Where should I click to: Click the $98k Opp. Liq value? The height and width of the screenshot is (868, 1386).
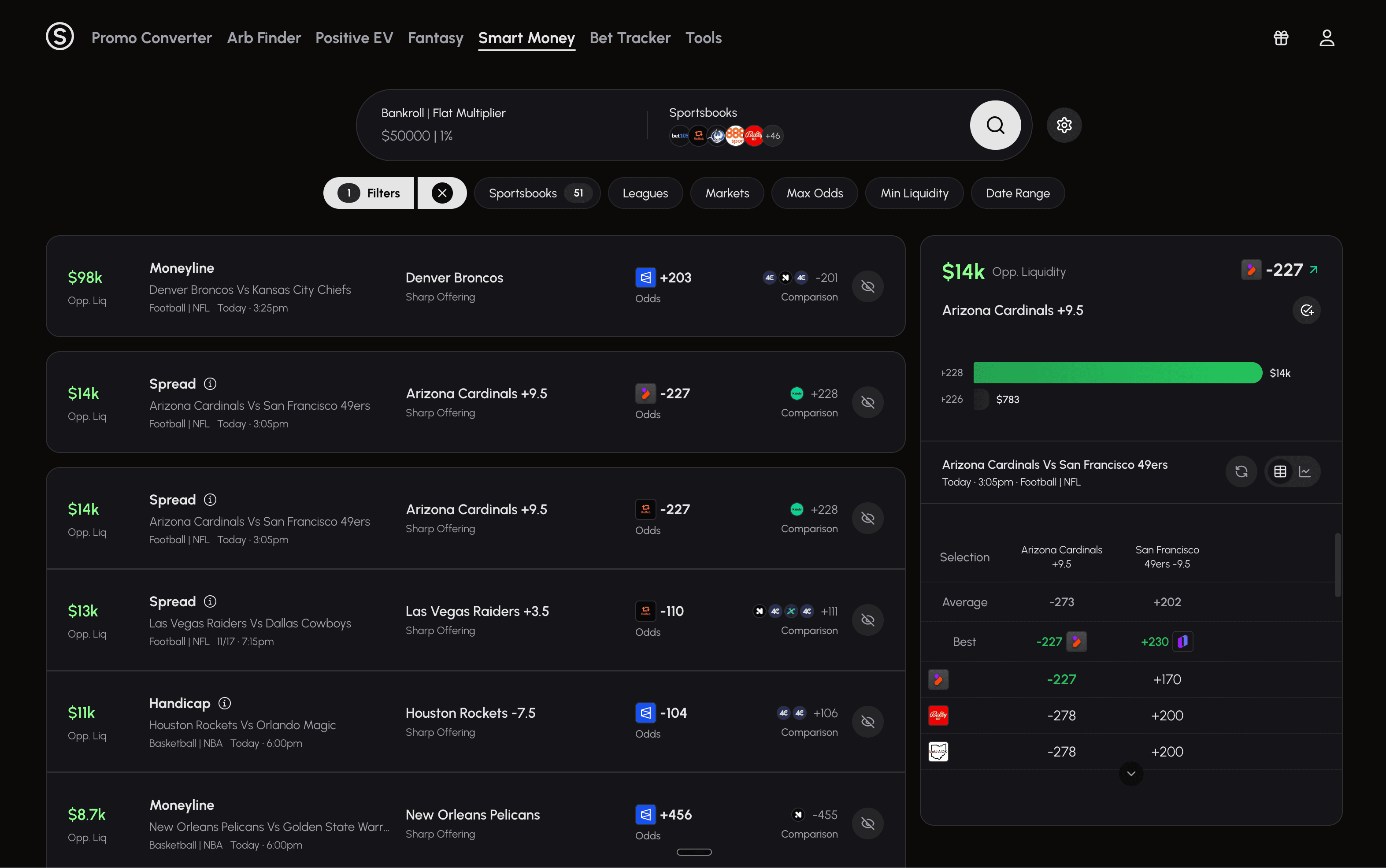pos(85,277)
